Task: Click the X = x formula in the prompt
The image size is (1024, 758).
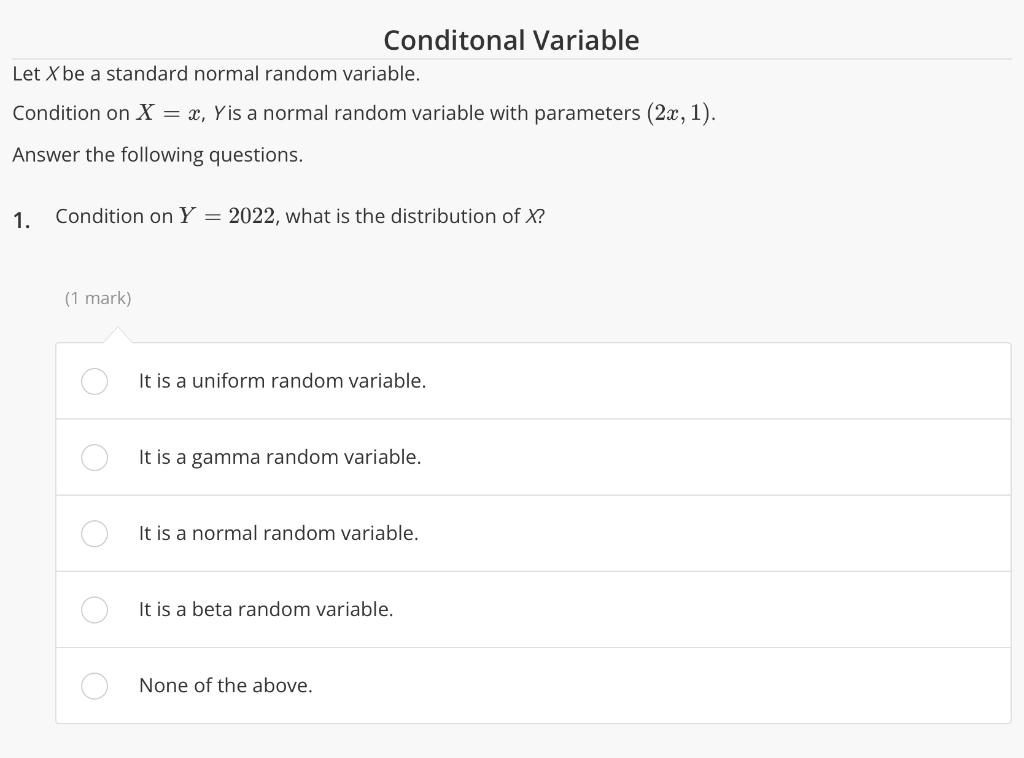Action: [168, 113]
